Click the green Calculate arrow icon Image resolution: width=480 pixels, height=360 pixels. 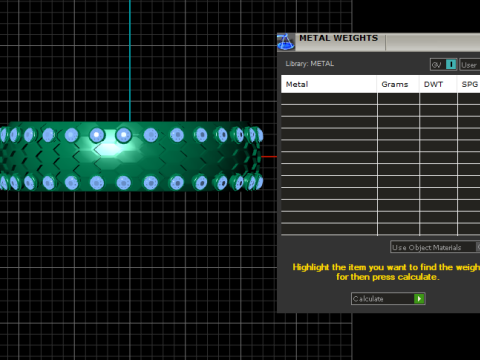[x=419, y=299]
